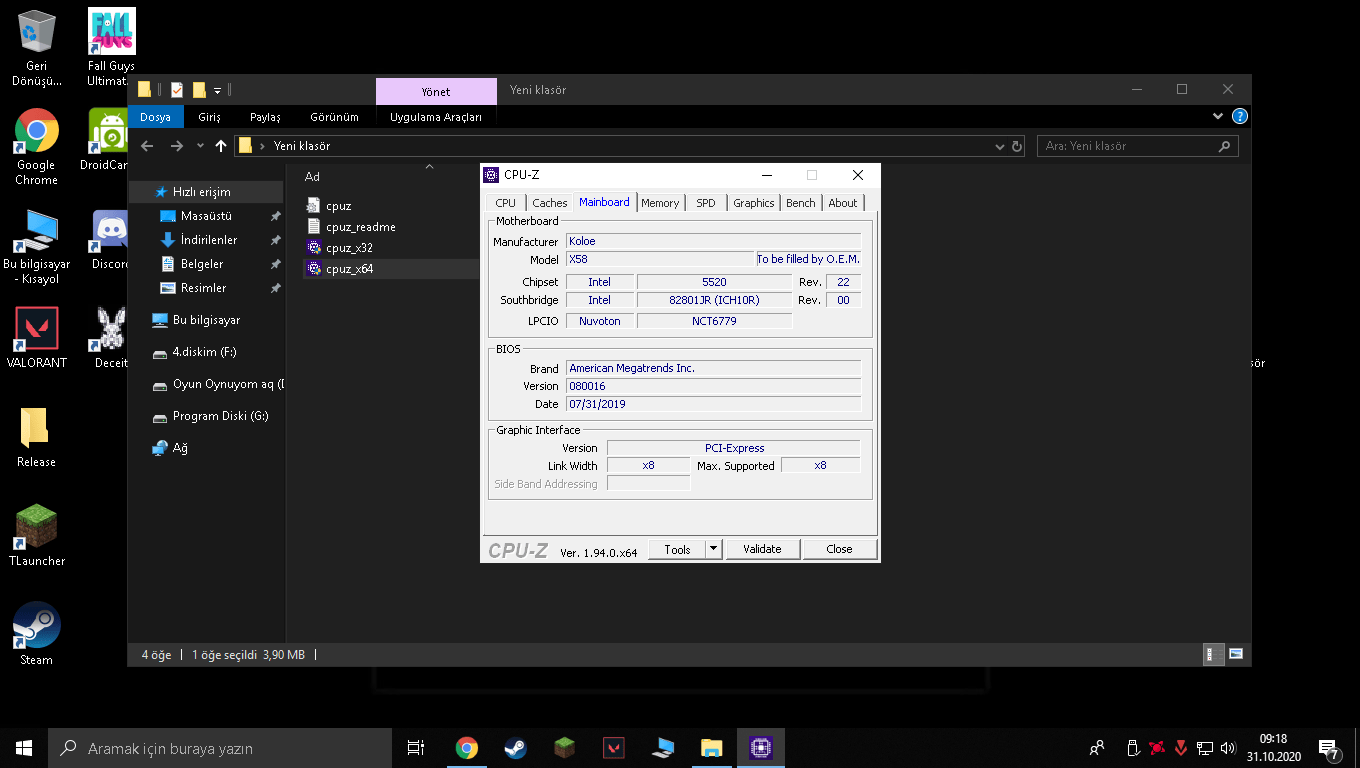Switch to the Memory tab
The image size is (1360, 768).
(x=660, y=203)
